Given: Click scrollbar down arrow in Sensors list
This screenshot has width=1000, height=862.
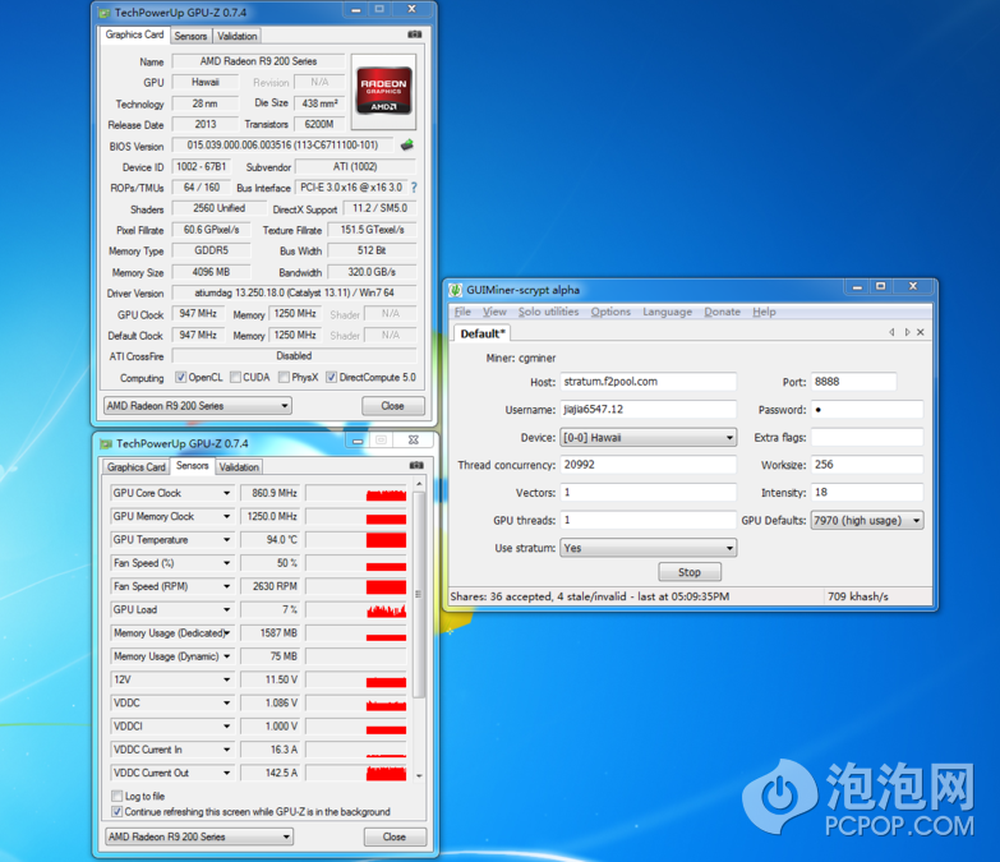Looking at the screenshot, I should coord(419,775).
